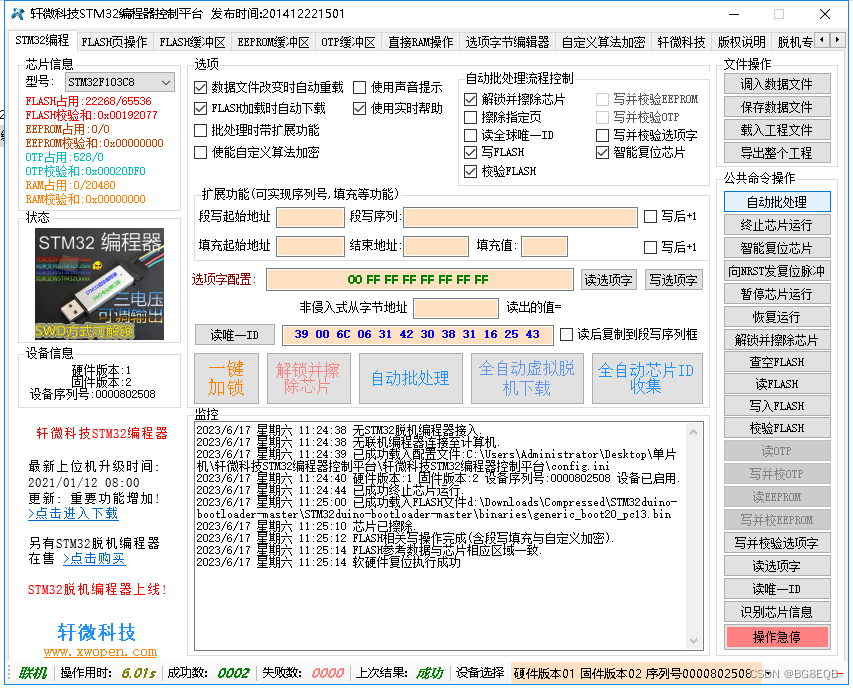Click 写选项字 button beside option bytes
853x689 pixels.
pyautogui.click(x=673, y=280)
